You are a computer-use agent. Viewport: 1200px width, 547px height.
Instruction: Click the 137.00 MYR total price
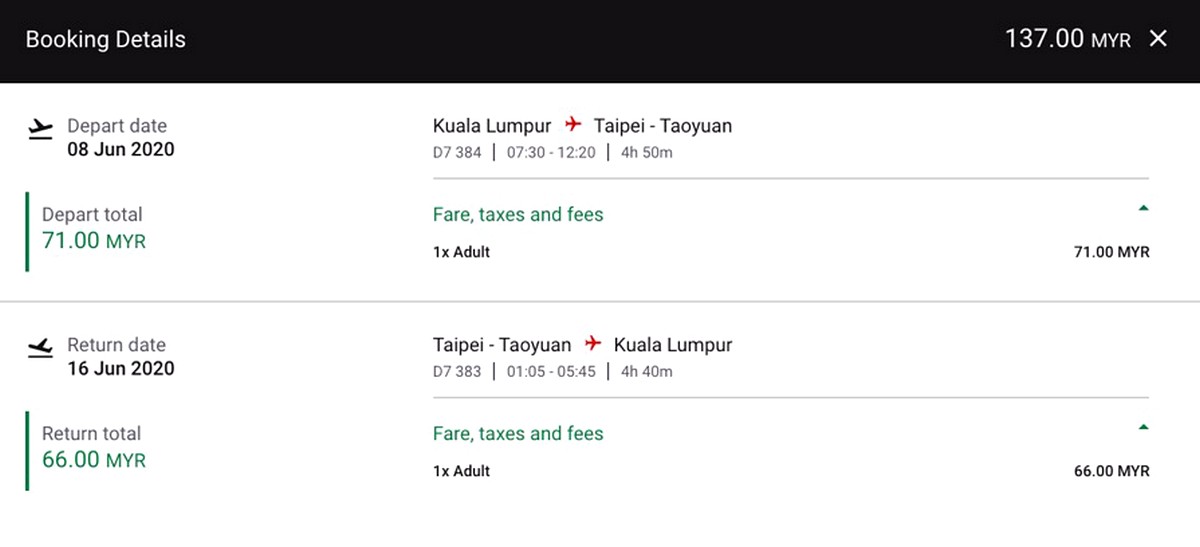(x=1067, y=39)
